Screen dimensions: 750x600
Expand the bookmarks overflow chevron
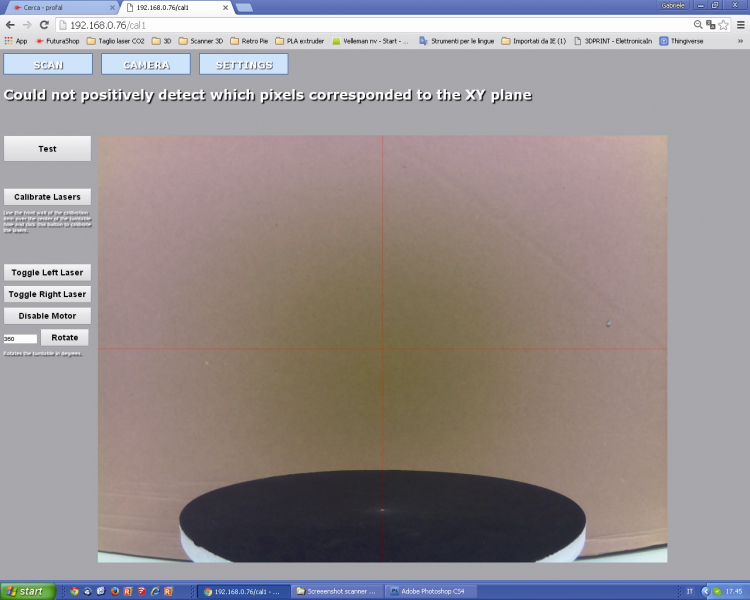click(x=740, y=41)
